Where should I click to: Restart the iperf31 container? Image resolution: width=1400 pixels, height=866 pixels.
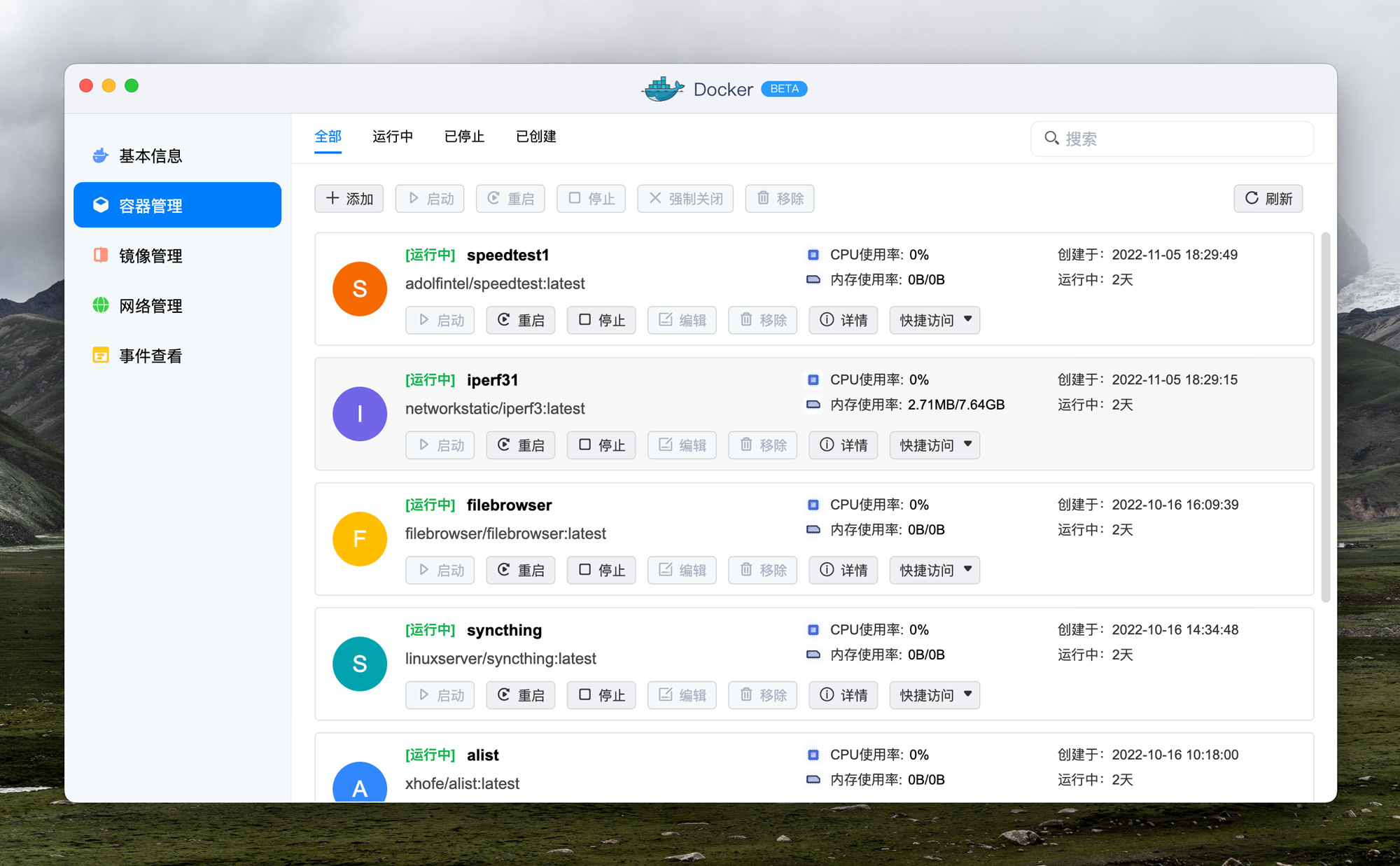(x=520, y=445)
